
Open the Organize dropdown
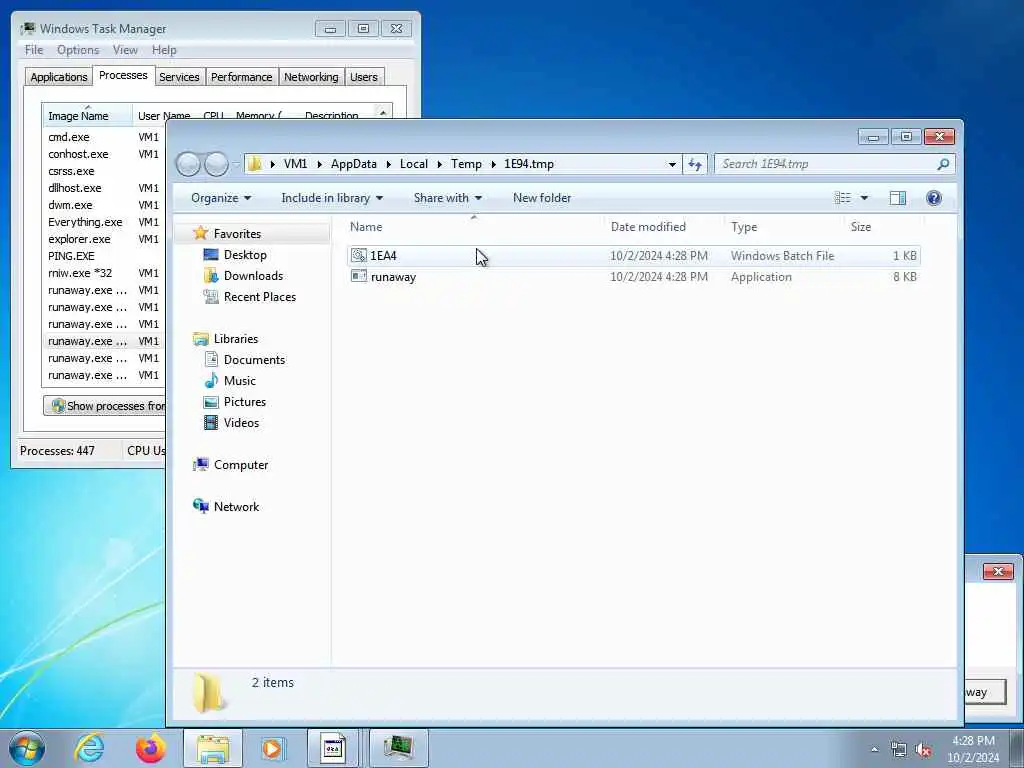pyautogui.click(x=221, y=198)
